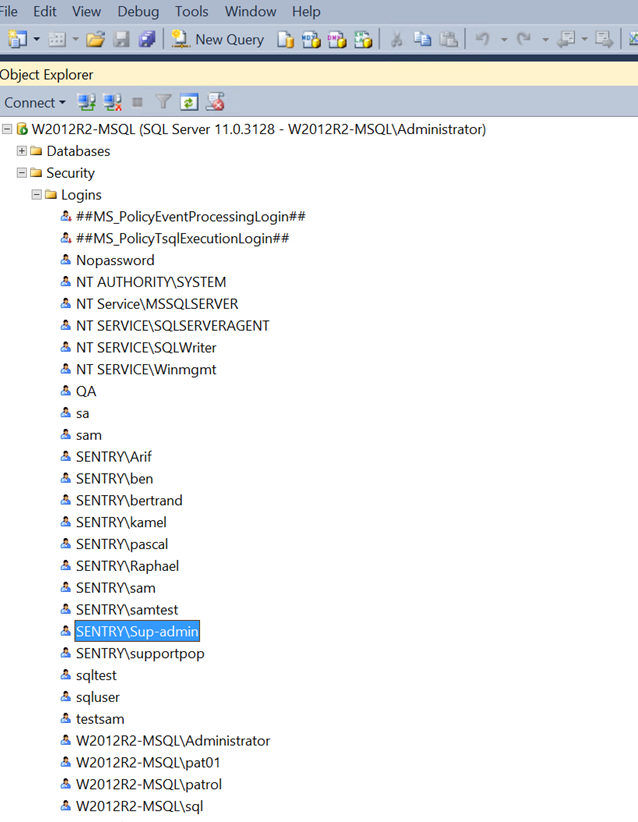
Task: Select ##MS_PolicyTsqlExecutionLogin## login
Action: point(182,239)
